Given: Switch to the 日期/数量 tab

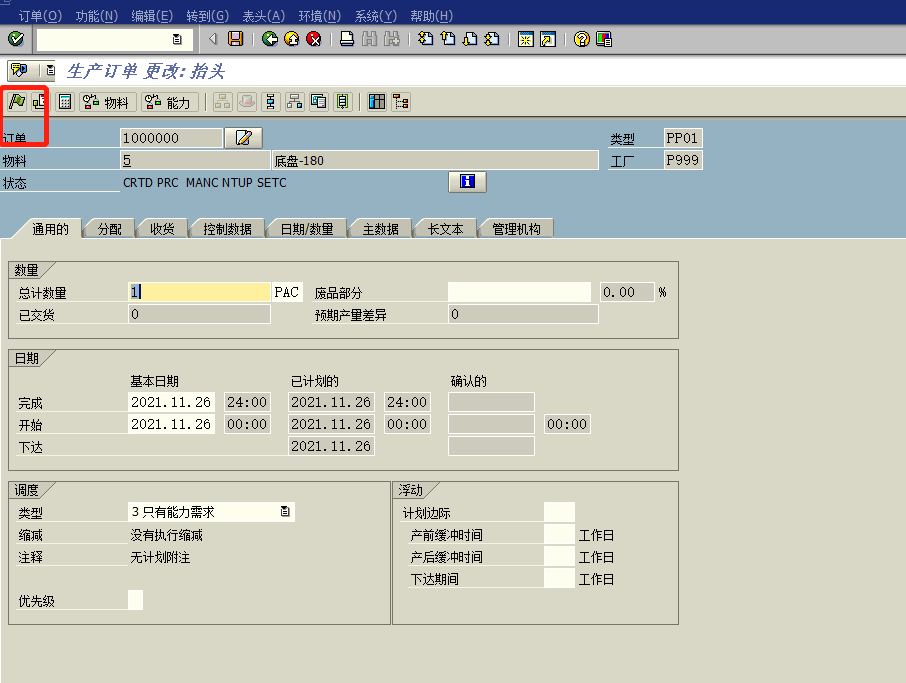Looking at the screenshot, I should coord(307,229).
